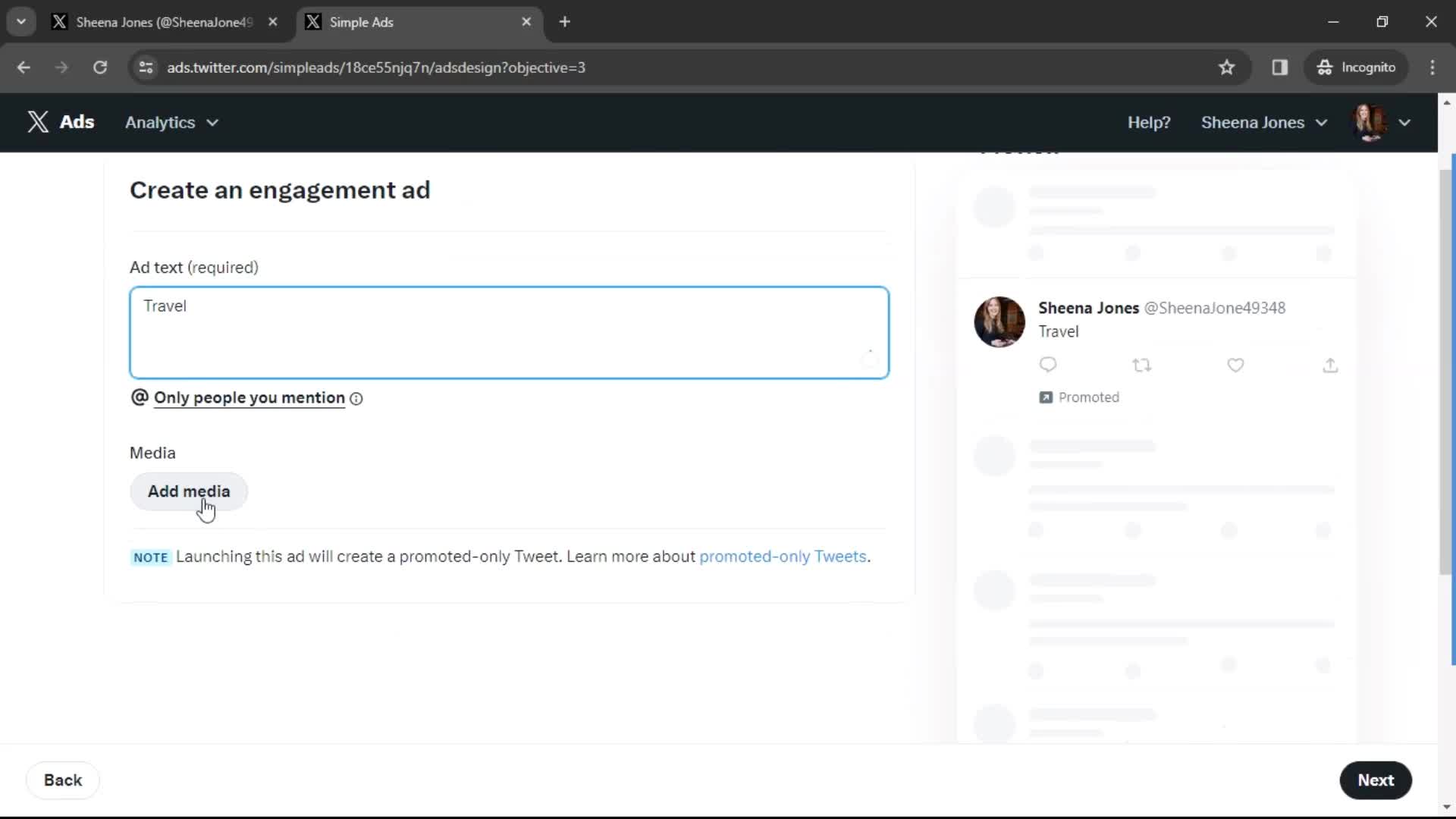Open the Sheena Jones account dropdown
This screenshot has width=1456, height=819.
click(x=1265, y=122)
